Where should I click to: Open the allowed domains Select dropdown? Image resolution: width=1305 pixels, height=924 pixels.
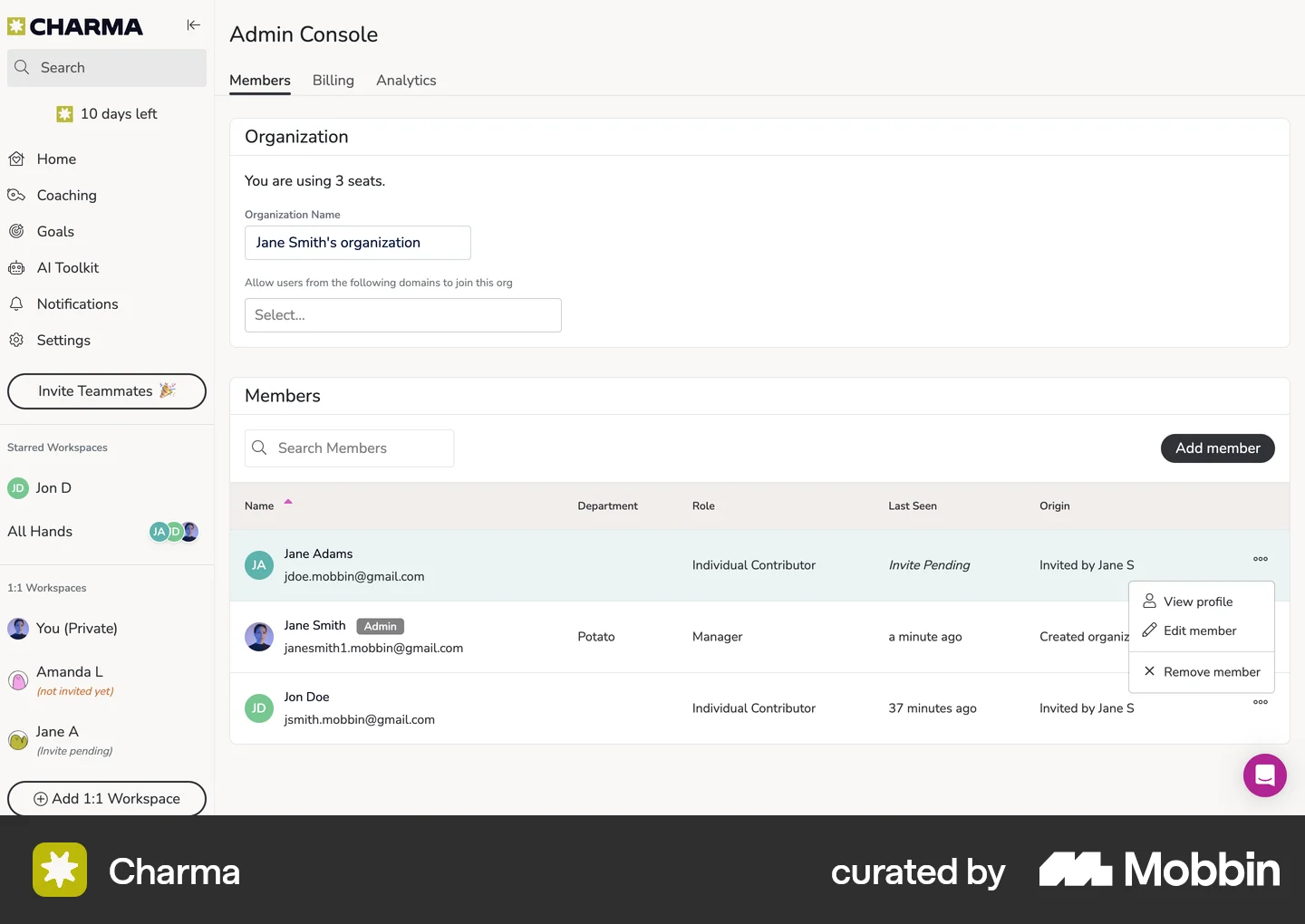click(x=403, y=315)
